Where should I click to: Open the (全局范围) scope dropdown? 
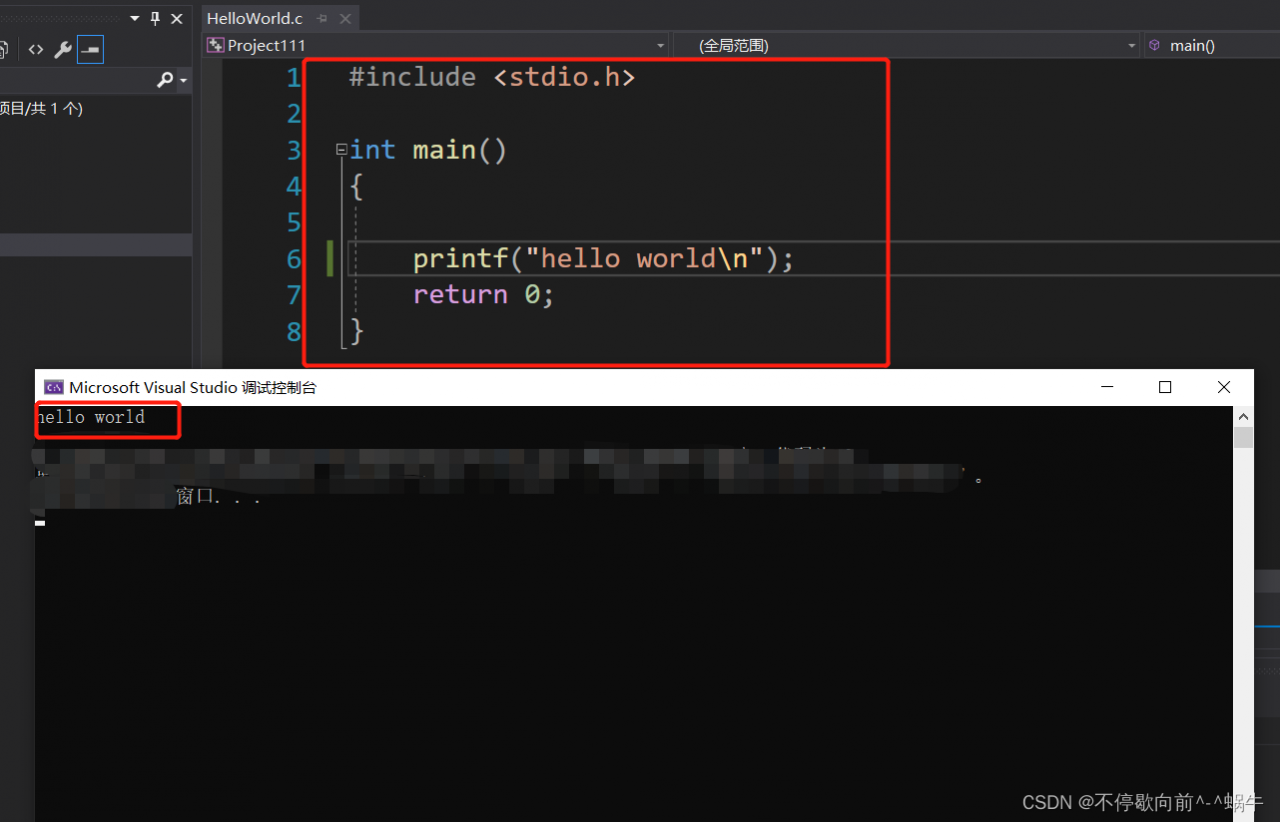(906, 45)
